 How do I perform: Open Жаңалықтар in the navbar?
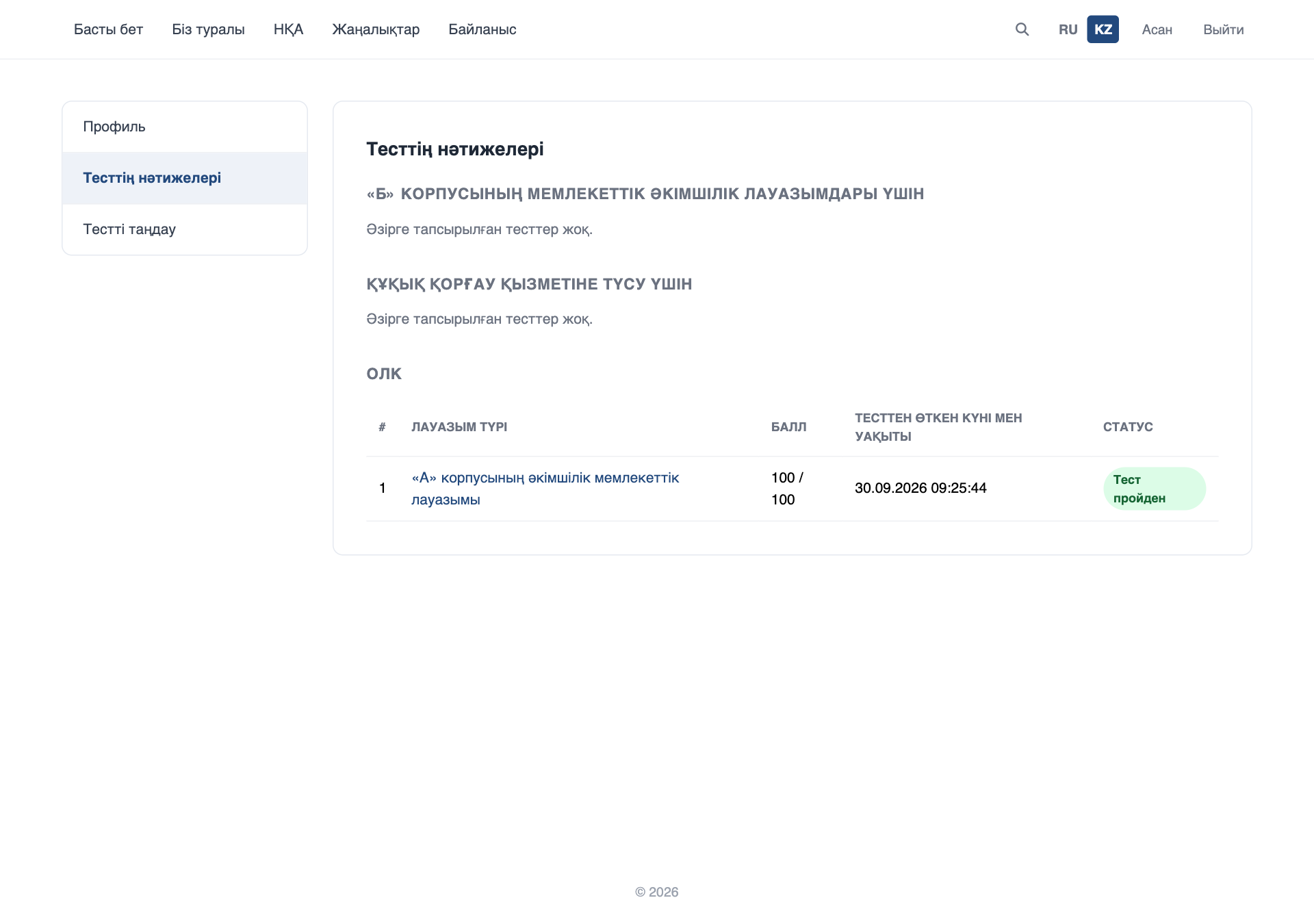376,29
